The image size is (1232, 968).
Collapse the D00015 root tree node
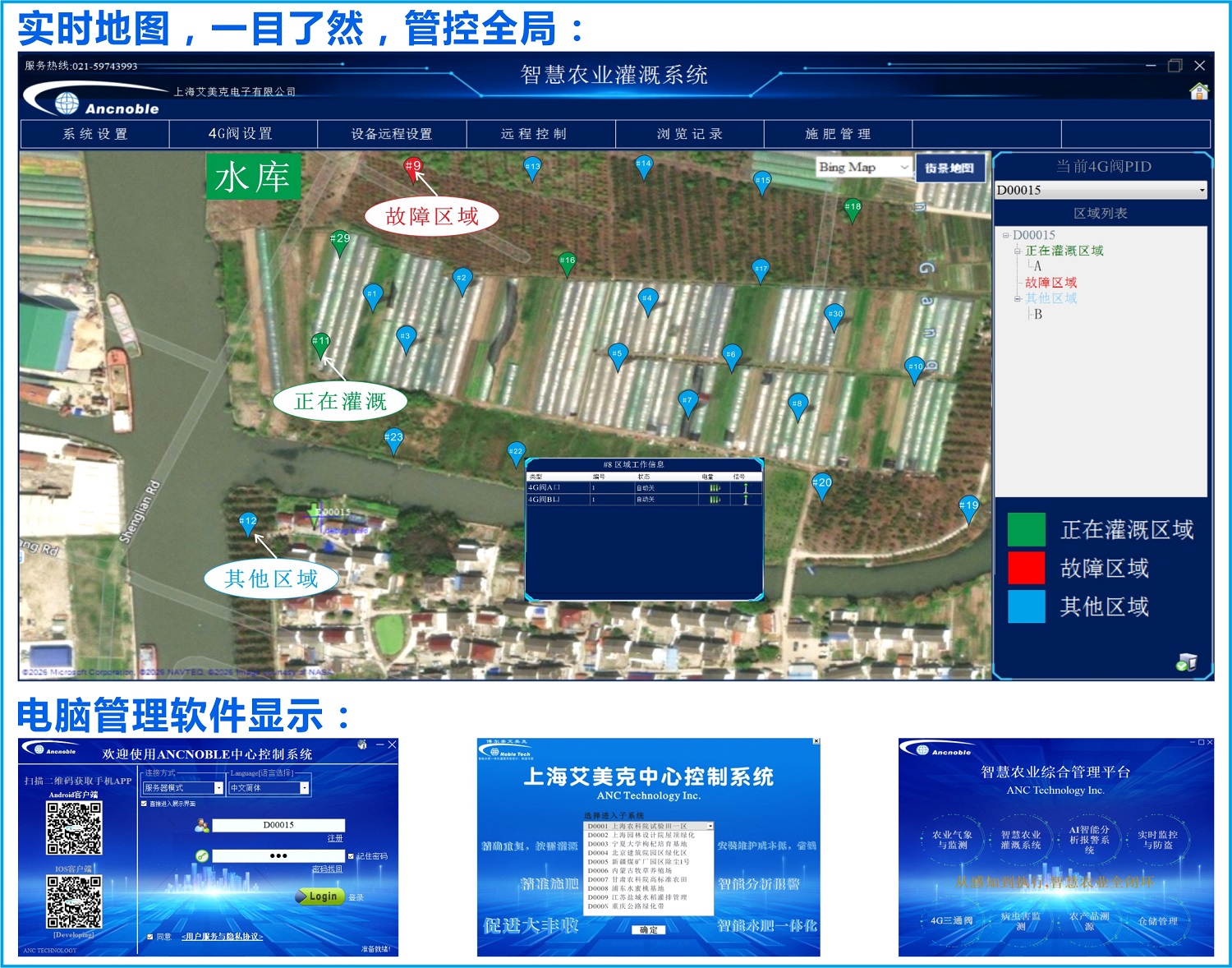coord(1005,235)
